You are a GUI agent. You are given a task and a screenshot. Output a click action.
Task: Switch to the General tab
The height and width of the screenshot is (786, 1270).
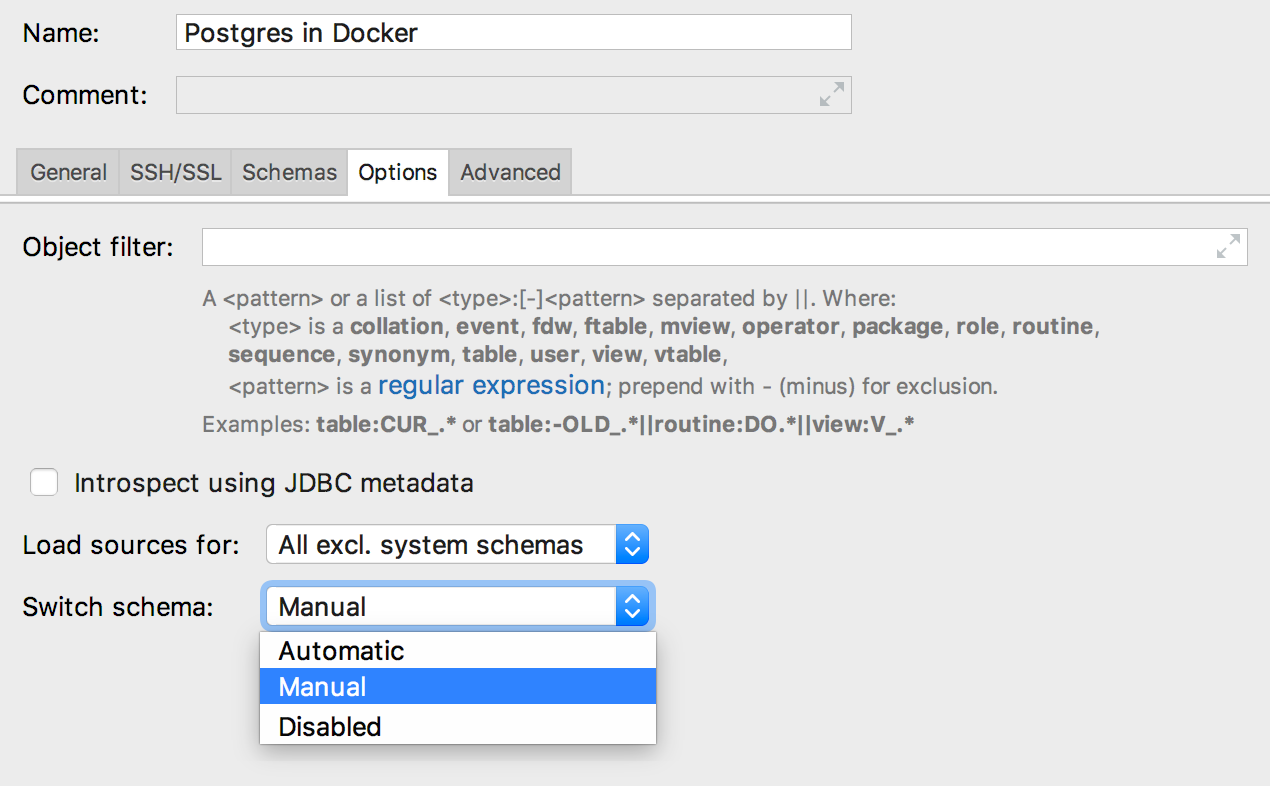(x=68, y=172)
